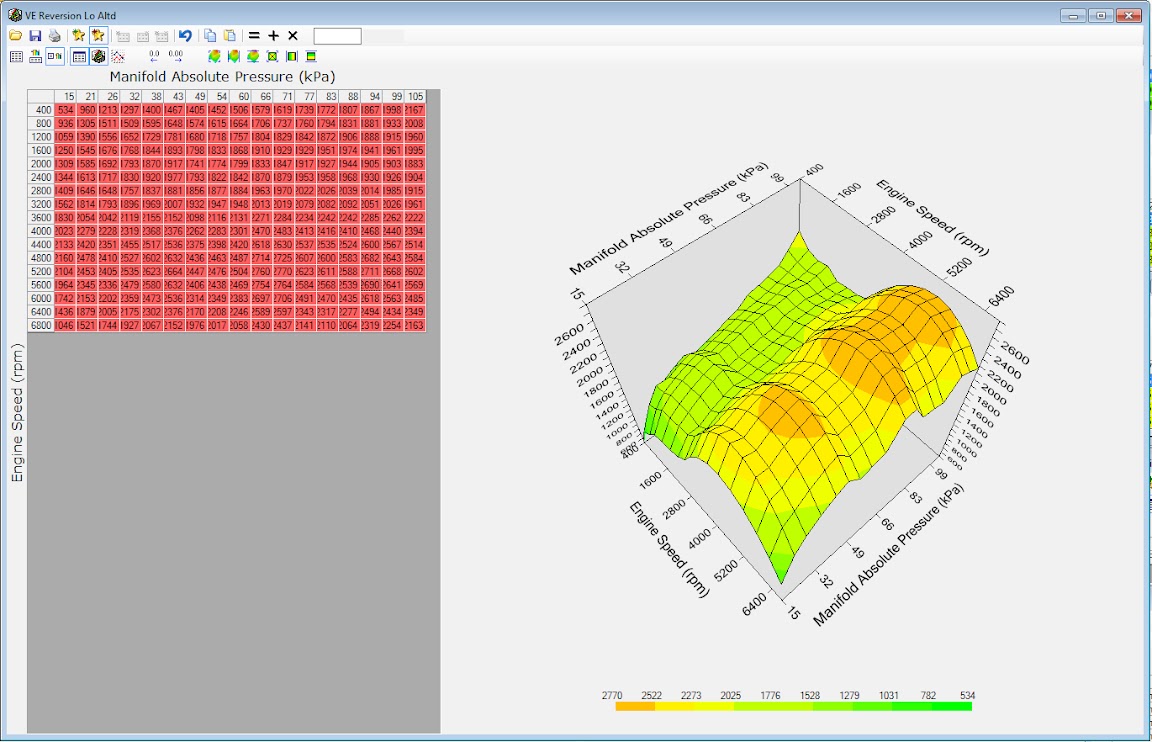
Task: Select the 15 kPa column header
Action: click(65, 96)
